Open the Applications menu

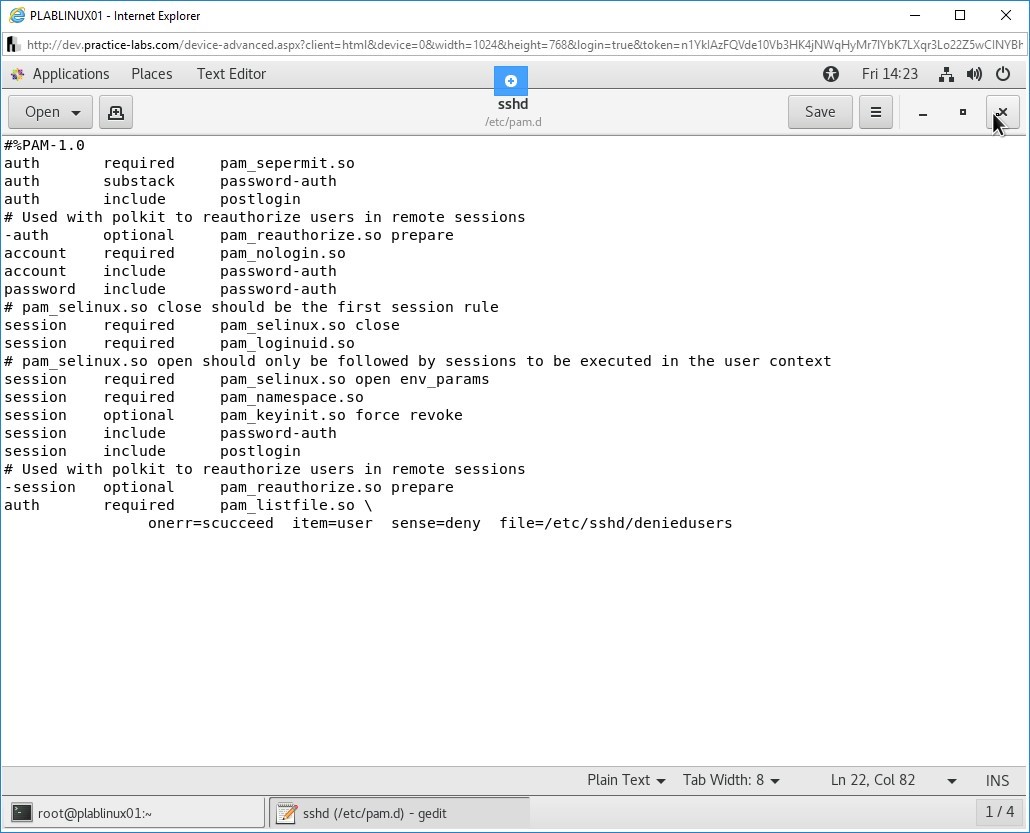pos(70,73)
